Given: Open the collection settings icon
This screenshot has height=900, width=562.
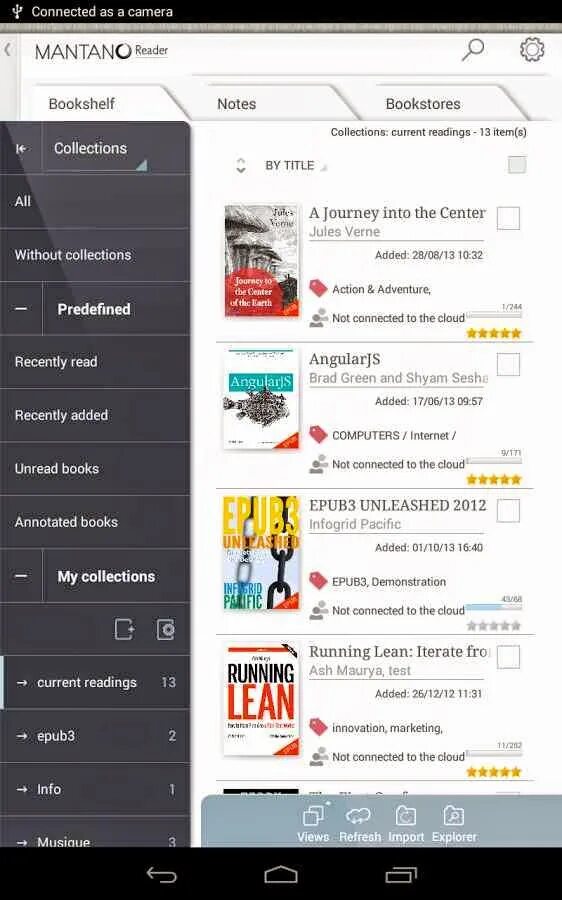Looking at the screenshot, I should tap(166, 629).
